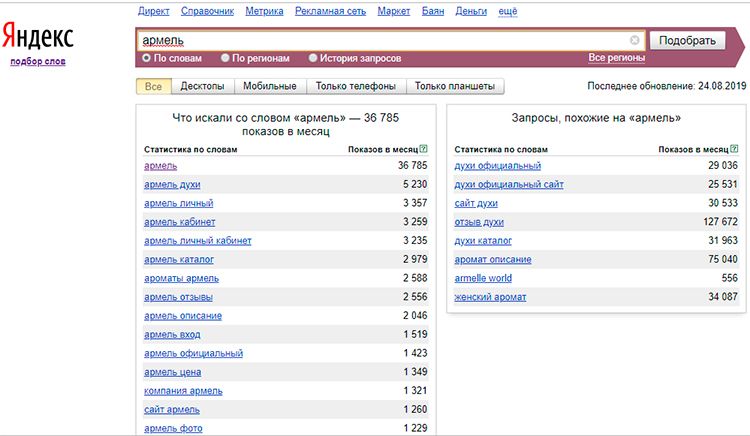Open the 'Метрика' link in top menu

pos(265,11)
